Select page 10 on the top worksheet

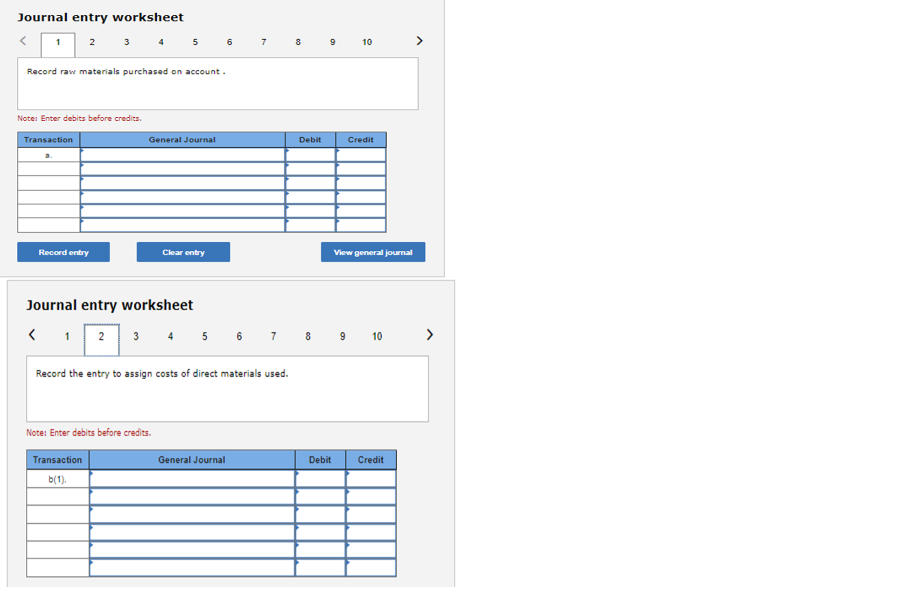pos(366,42)
